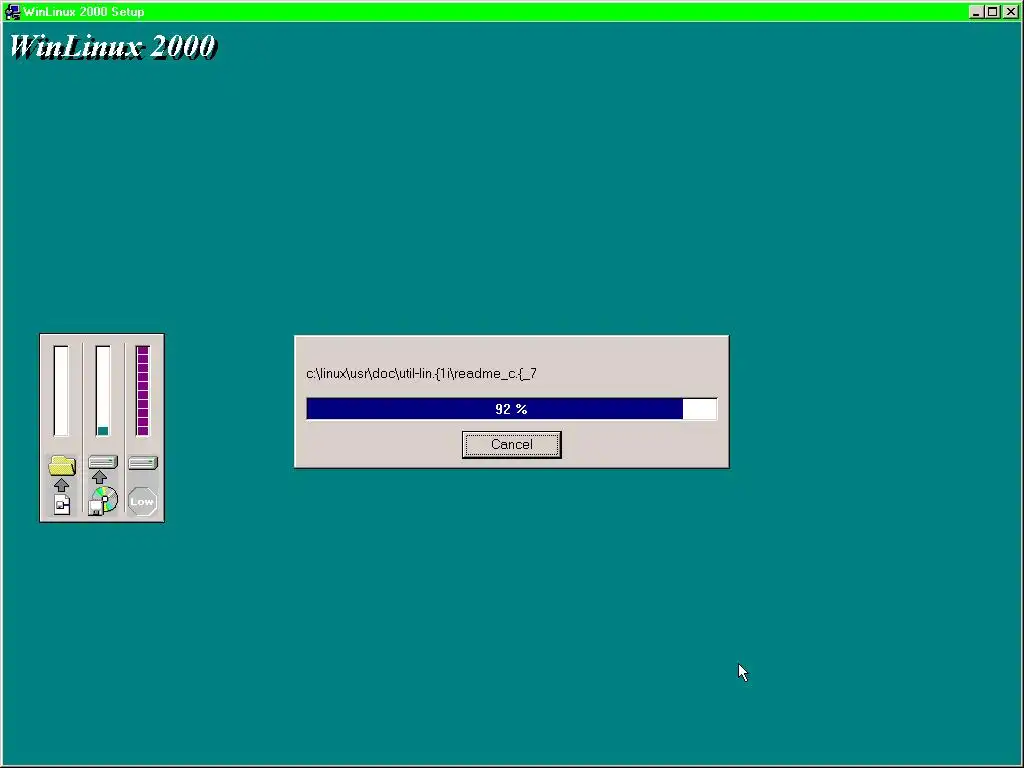The width and height of the screenshot is (1024, 768).
Task: Click the up arrow above the CD icon
Action: point(99,477)
